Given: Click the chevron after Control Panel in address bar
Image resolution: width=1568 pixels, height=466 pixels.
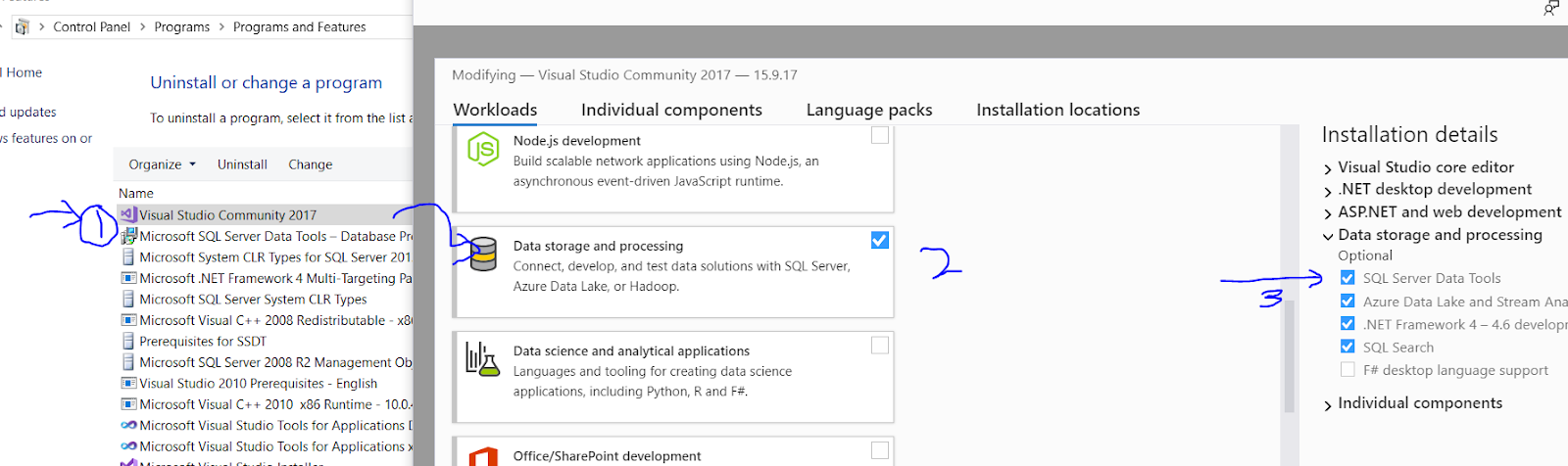Looking at the screenshot, I should pyautogui.click(x=143, y=27).
